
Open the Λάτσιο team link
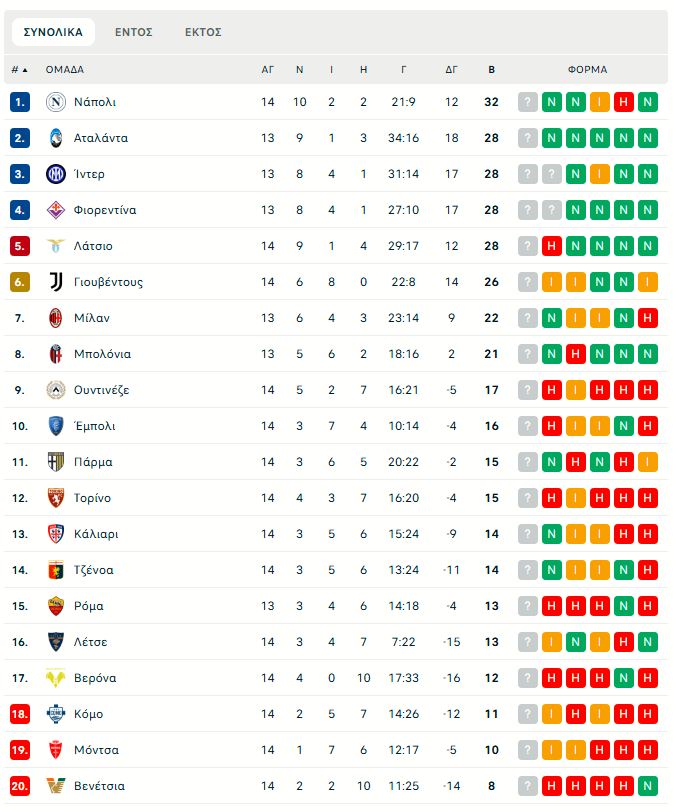(x=93, y=246)
